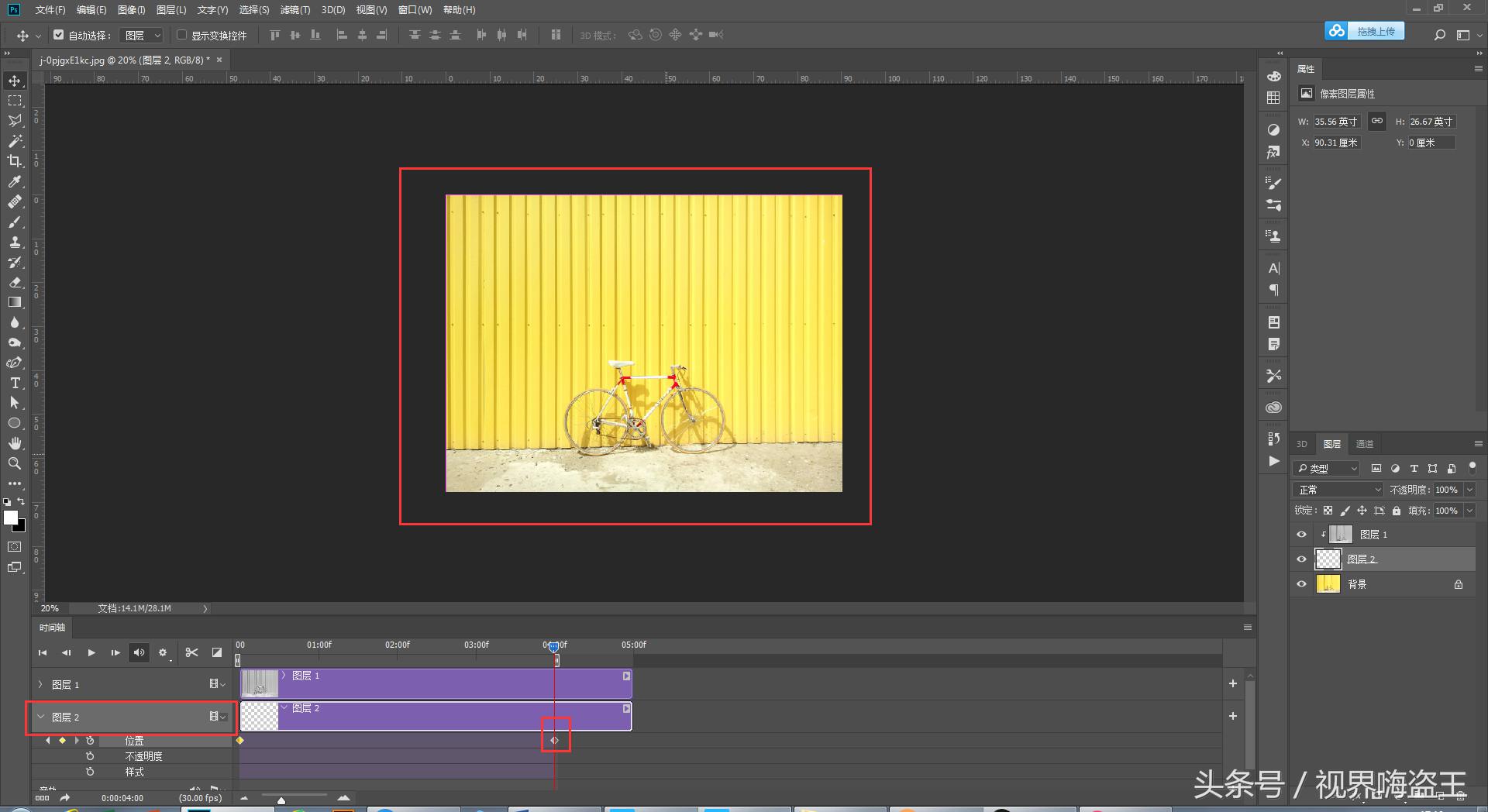1488x812 pixels.
Task: Open the 滤镜(T) menu
Action: 294,10
